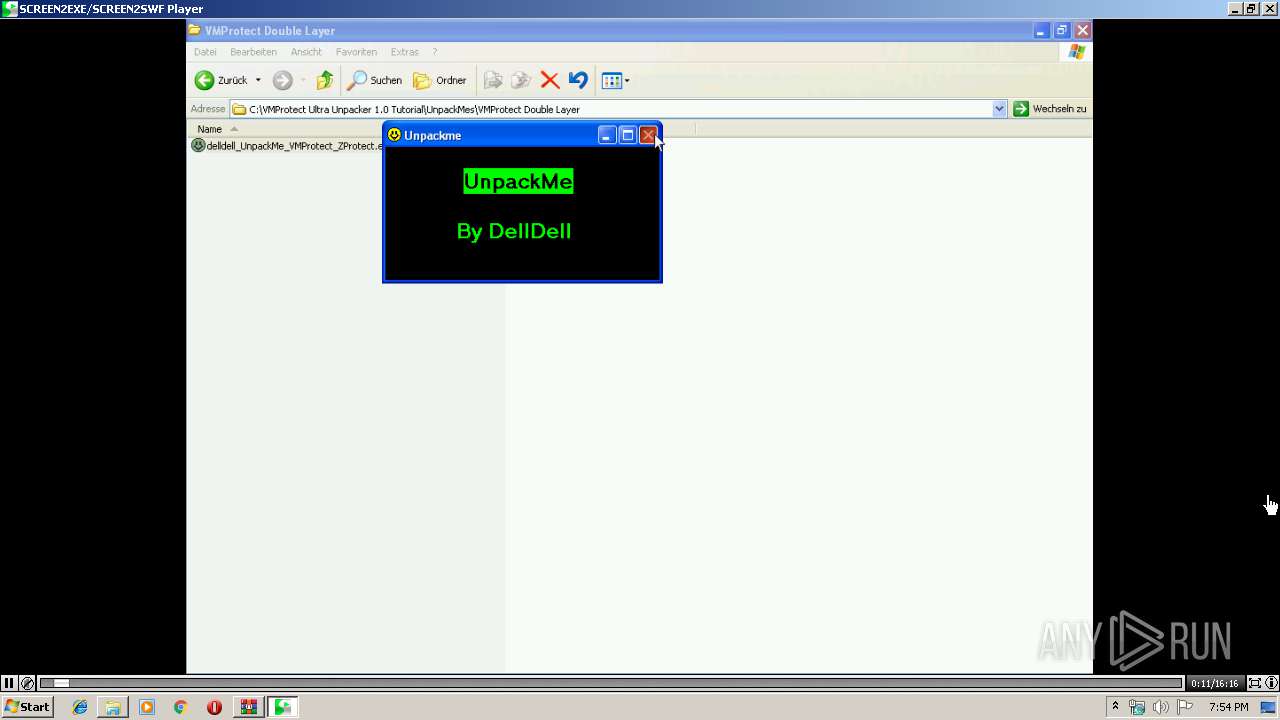Launch Chrome from taskbar

coord(180,707)
